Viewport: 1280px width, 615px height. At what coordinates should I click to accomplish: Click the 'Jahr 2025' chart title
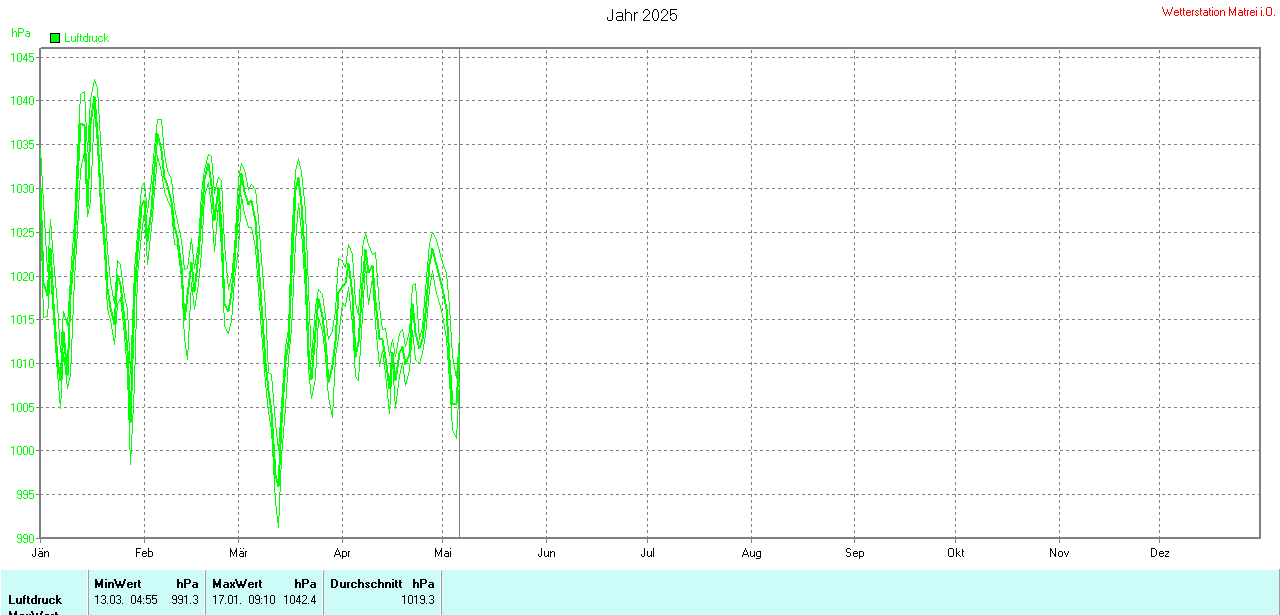point(642,15)
